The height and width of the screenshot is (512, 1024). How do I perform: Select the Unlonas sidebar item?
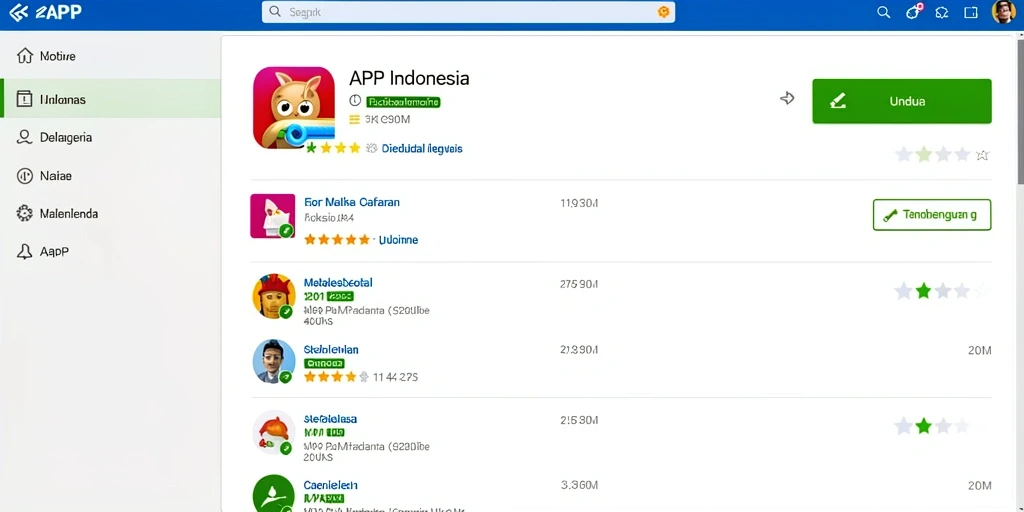click(x=110, y=99)
